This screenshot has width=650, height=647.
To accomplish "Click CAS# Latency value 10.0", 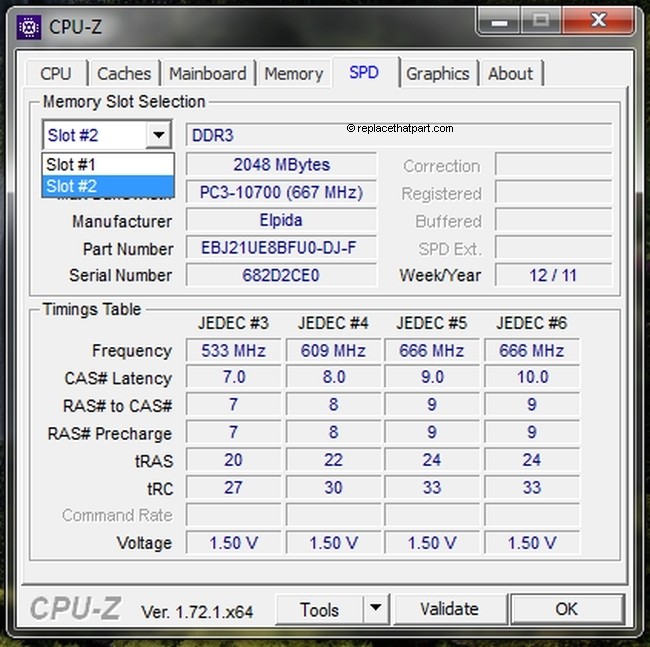I will pyautogui.click(x=532, y=377).
